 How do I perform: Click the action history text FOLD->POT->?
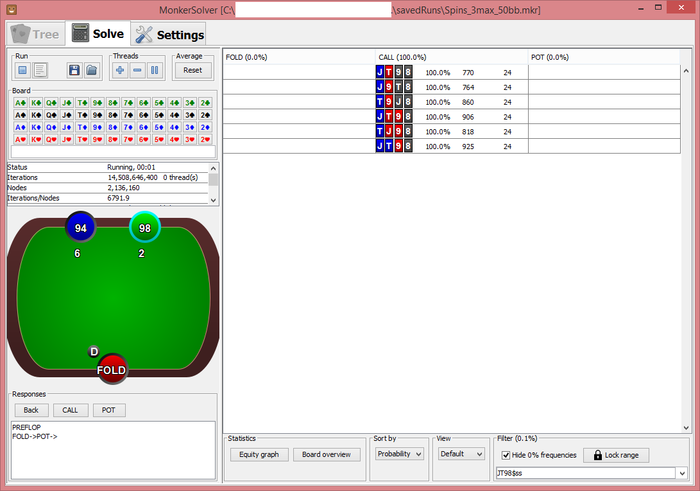point(35,437)
